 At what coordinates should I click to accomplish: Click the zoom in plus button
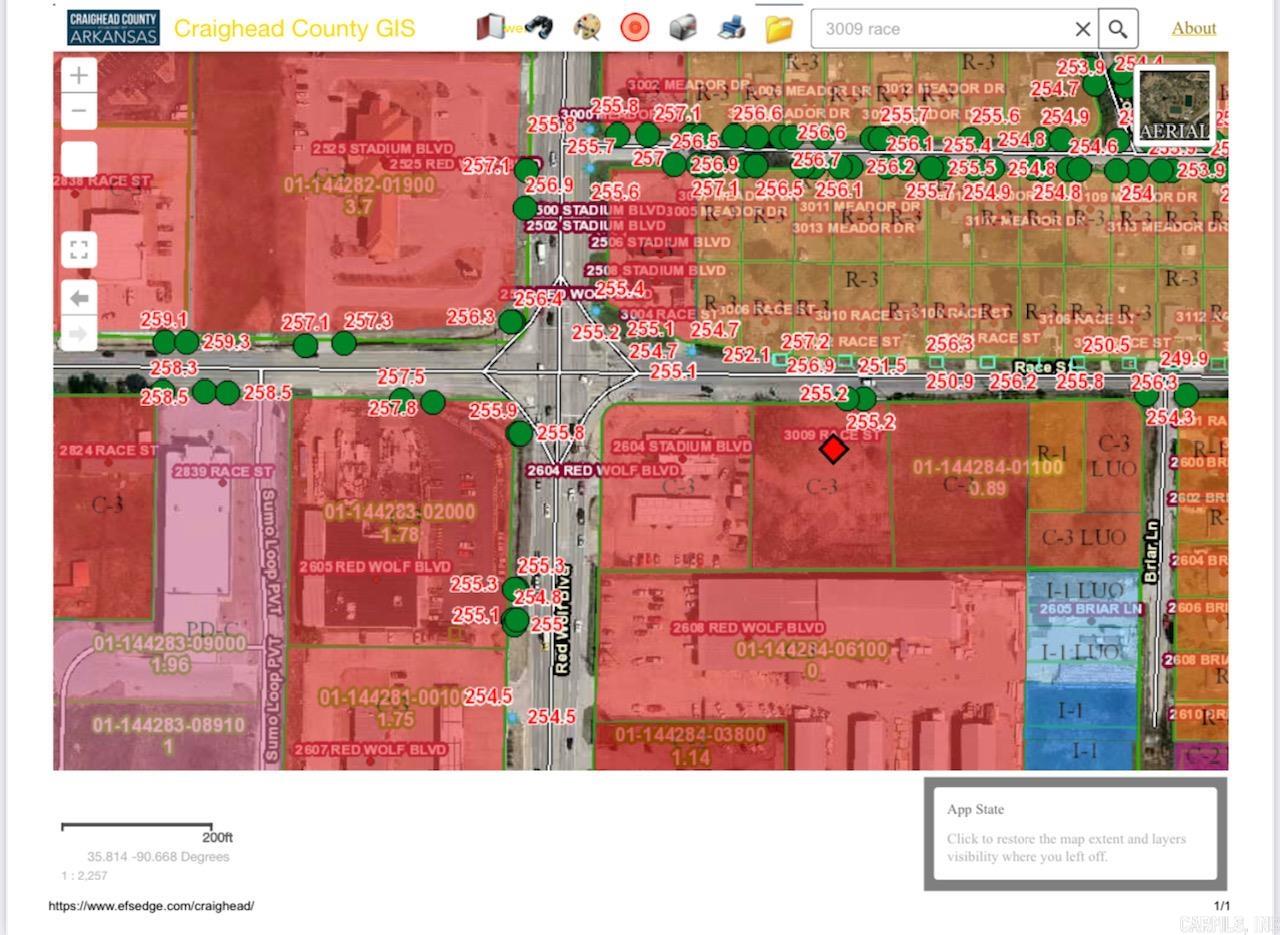click(79, 75)
